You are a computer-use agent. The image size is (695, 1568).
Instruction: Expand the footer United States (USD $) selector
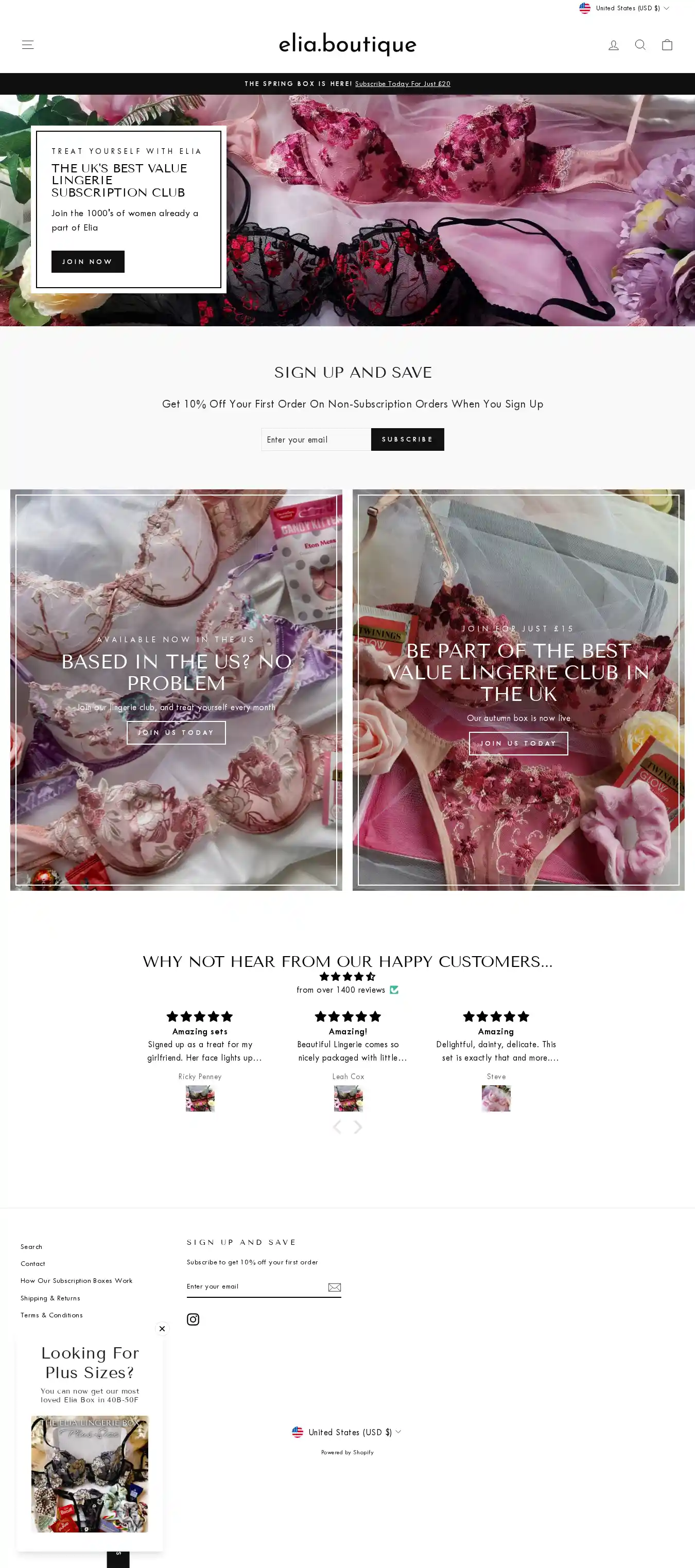[346, 1432]
